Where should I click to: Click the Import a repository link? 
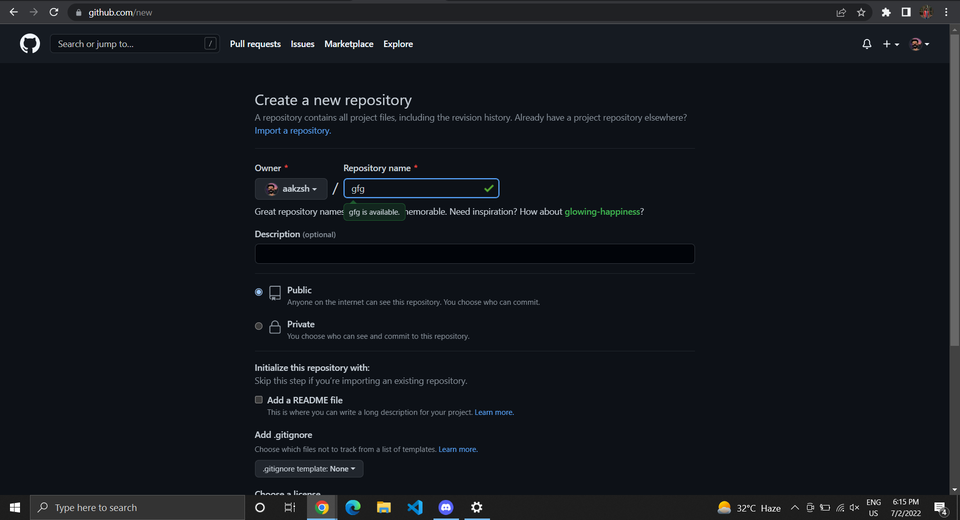[x=293, y=130]
